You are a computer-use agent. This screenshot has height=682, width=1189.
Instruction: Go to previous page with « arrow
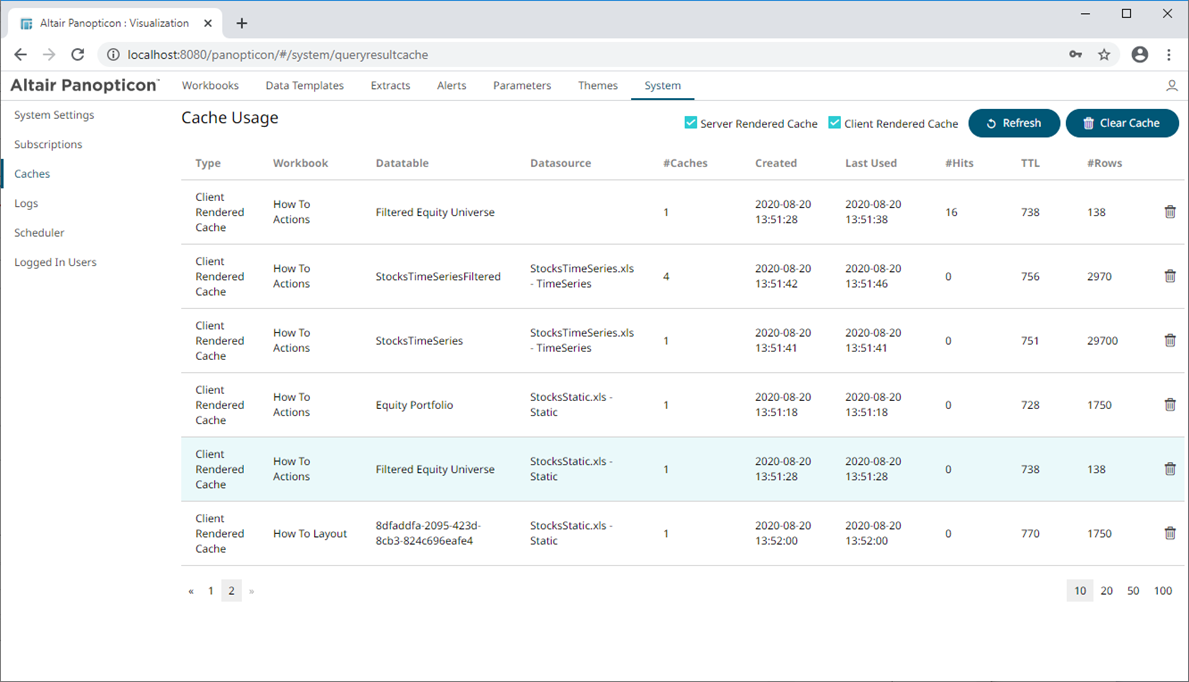pyautogui.click(x=191, y=591)
